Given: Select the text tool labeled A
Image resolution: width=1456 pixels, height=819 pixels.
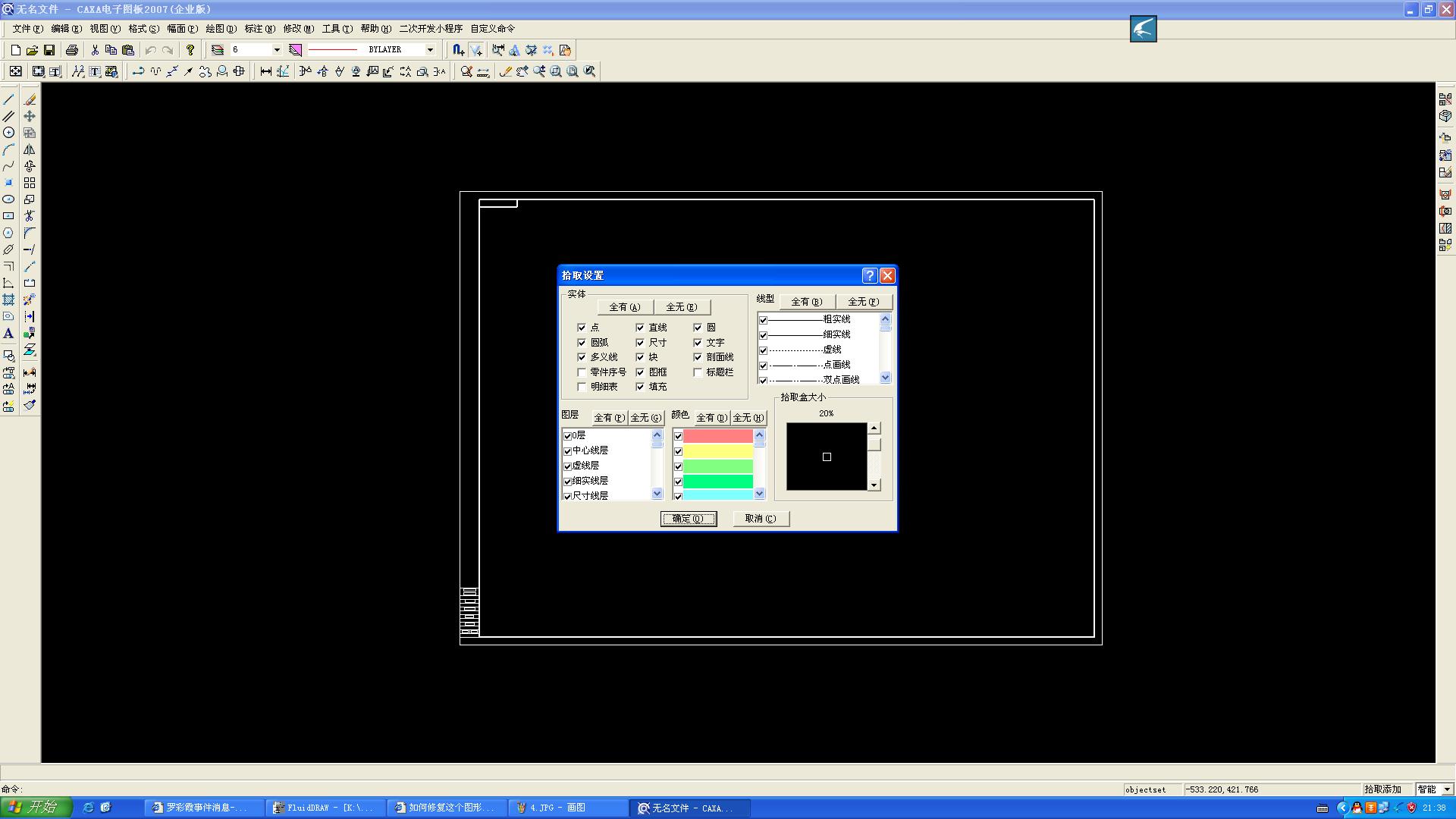Looking at the screenshot, I should 9,334.
